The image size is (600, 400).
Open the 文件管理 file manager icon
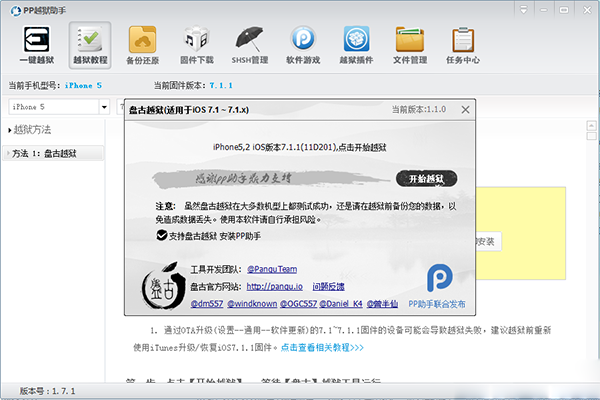[x=410, y=46]
